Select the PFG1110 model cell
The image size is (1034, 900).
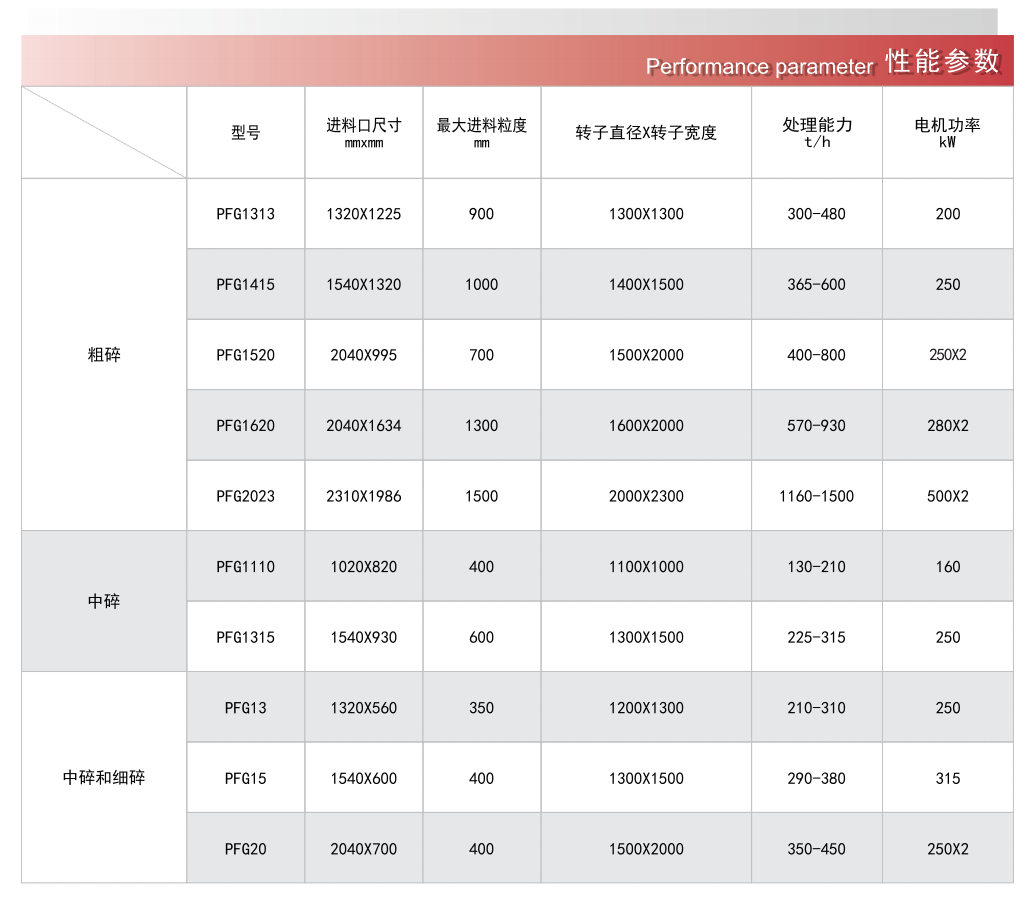pyautogui.click(x=245, y=567)
